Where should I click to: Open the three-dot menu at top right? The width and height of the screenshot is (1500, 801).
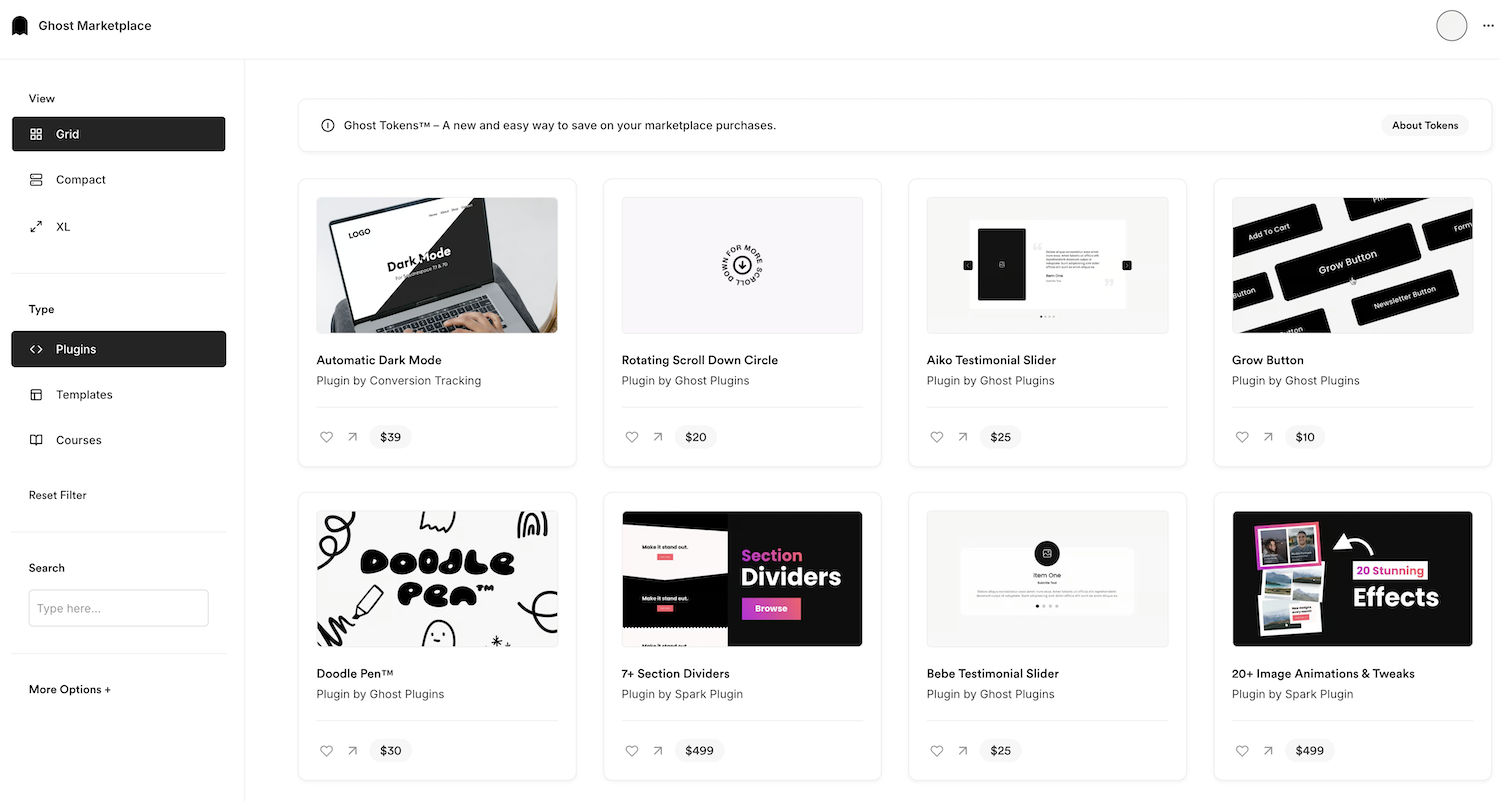(x=1488, y=26)
